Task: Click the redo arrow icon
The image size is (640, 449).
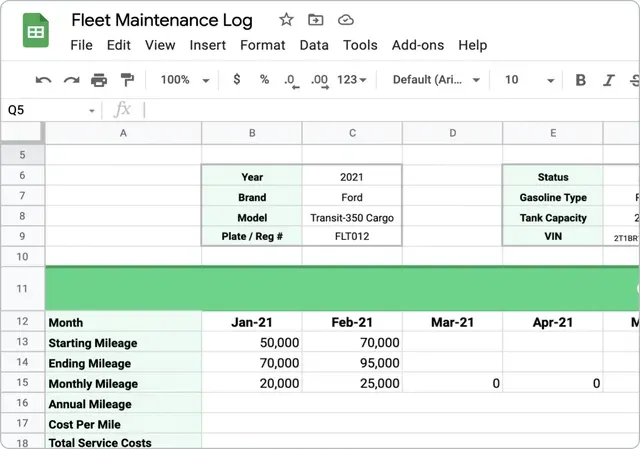Action: click(x=71, y=80)
